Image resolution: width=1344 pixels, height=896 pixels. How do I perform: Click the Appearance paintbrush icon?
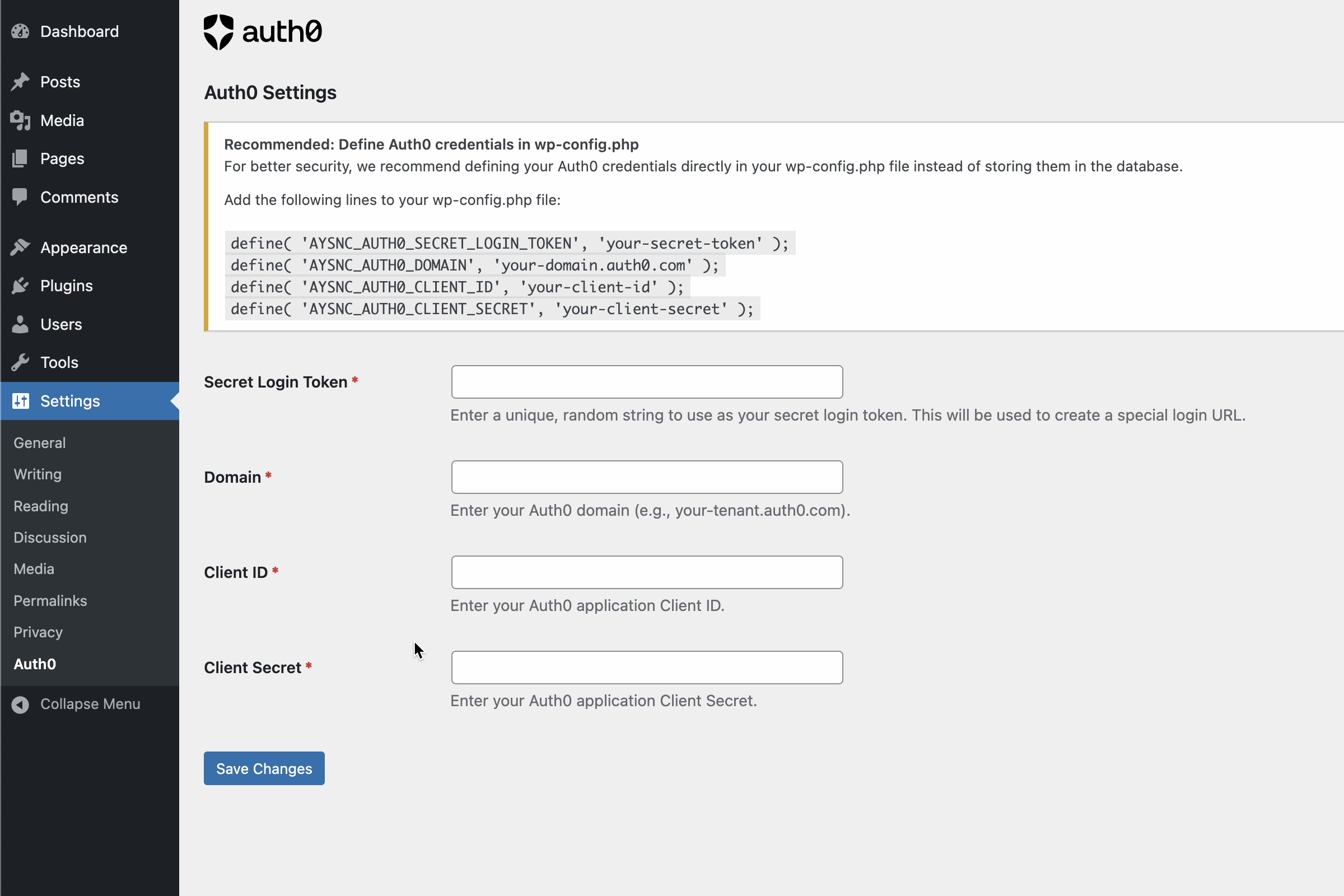click(x=20, y=248)
